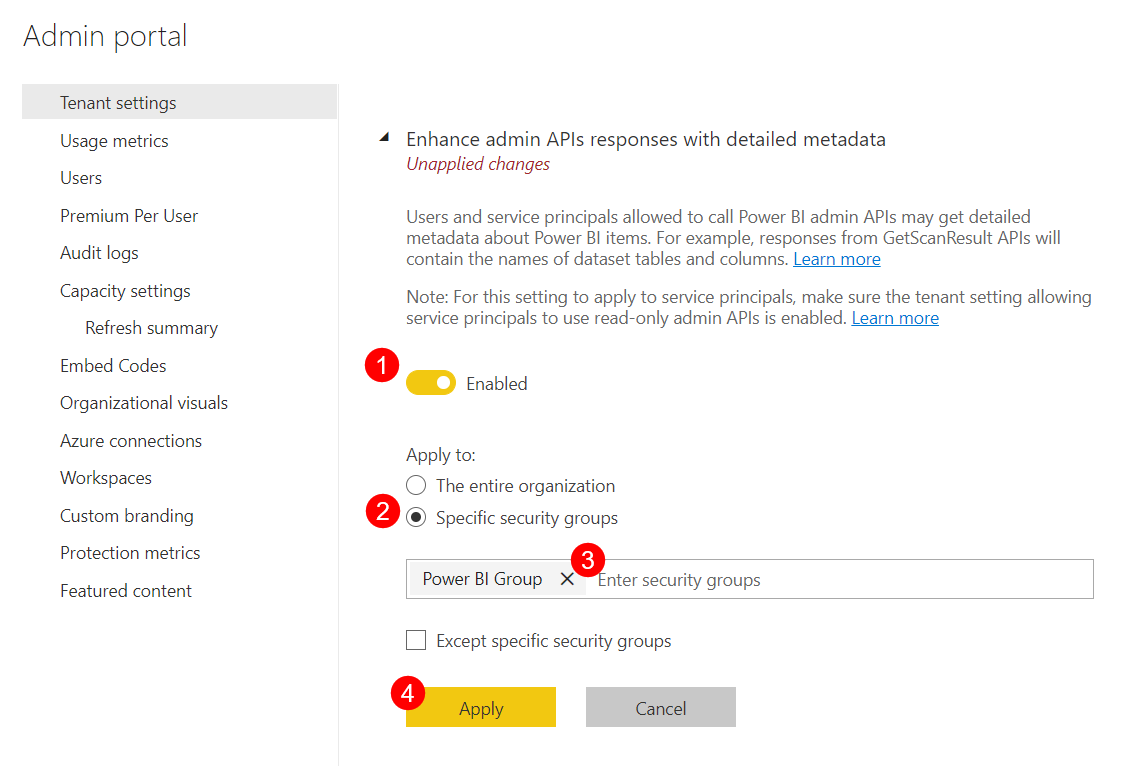Open the Embed Codes page
Image resolution: width=1145 pixels, height=766 pixels.
[113, 365]
